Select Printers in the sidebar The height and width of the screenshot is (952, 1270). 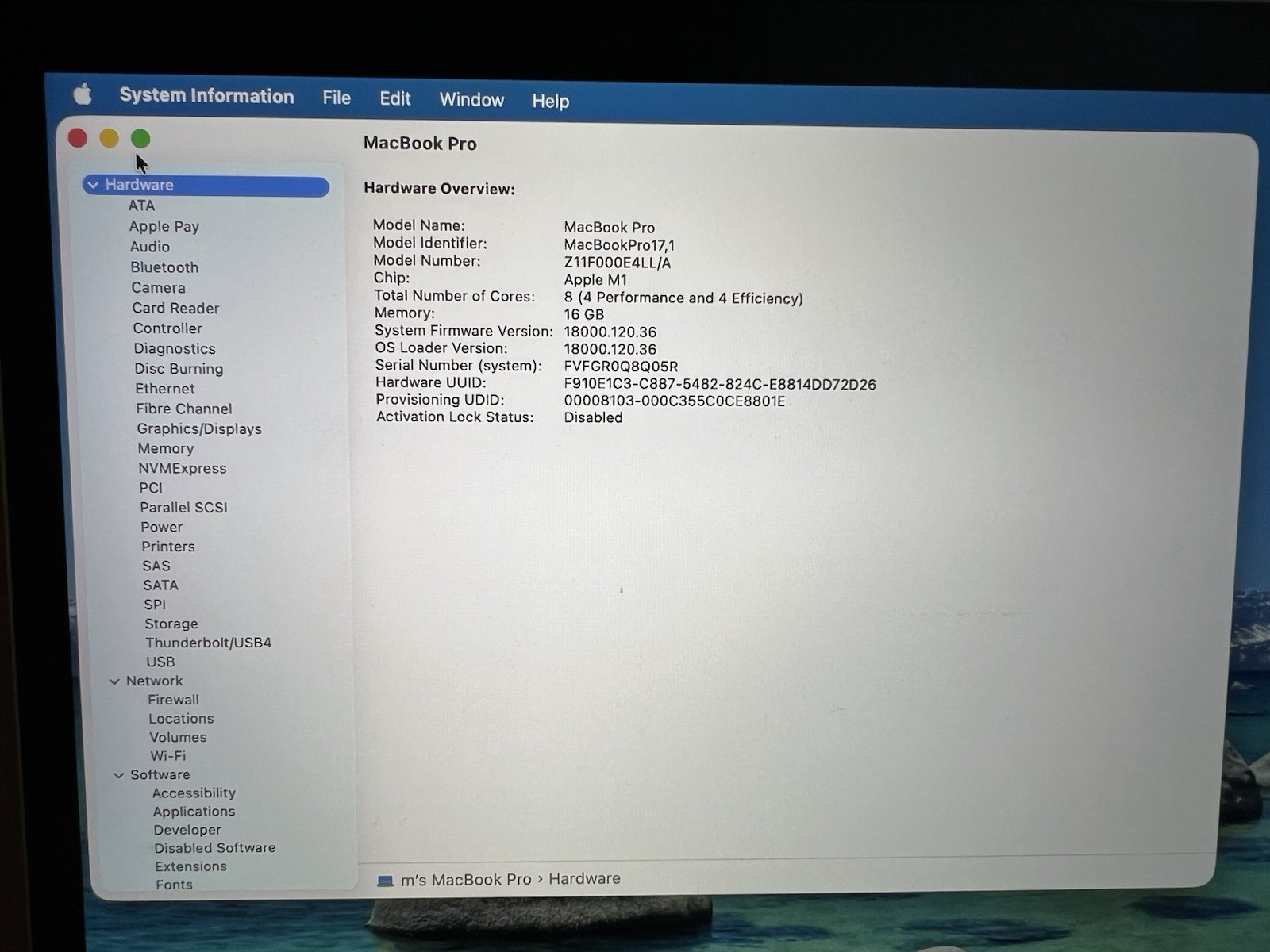pos(168,547)
